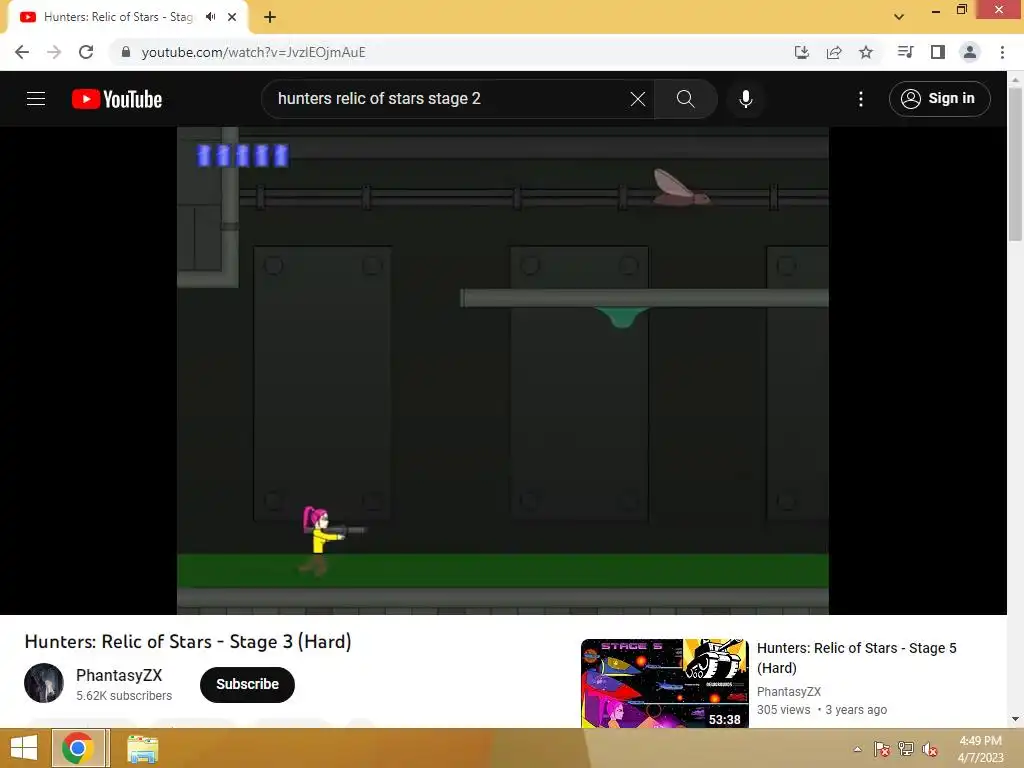Open the PhantasyZX channel name link
The image size is (1024, 768).
[x=119, y=675]
